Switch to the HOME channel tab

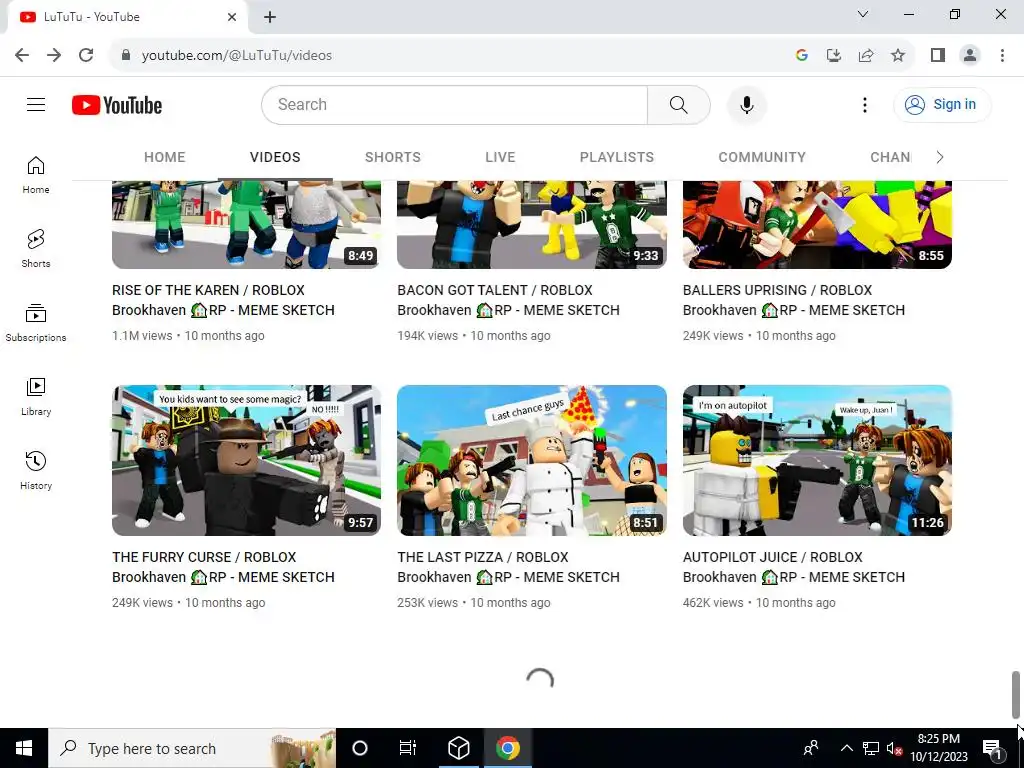[x=165, y=157]
